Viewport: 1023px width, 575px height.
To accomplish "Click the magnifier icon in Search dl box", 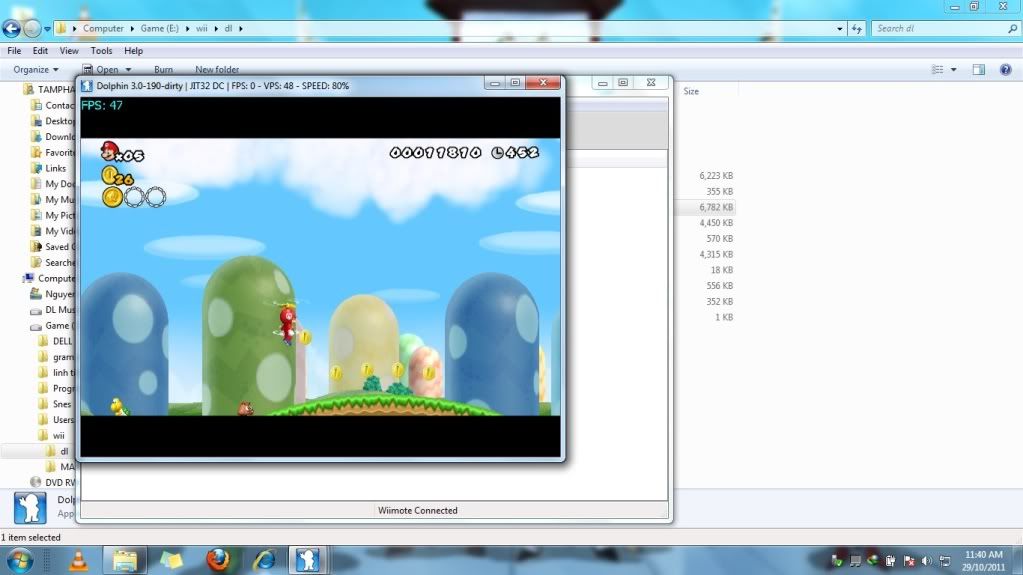I will tap(1012, 29).
